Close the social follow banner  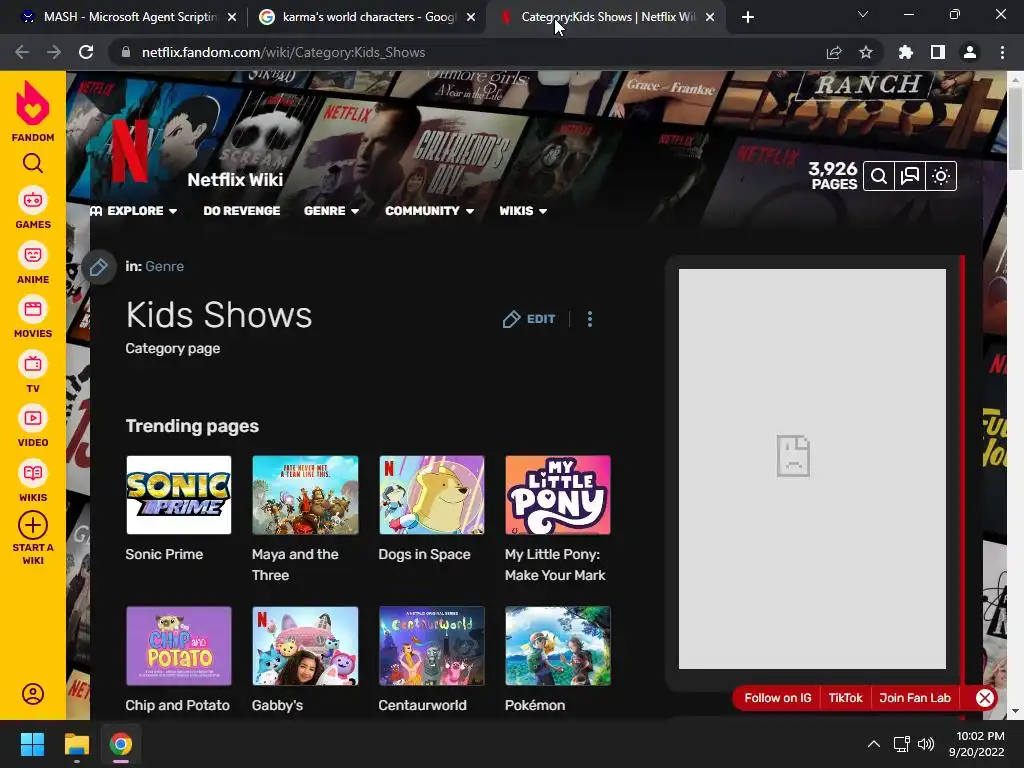tap(985, 698)
